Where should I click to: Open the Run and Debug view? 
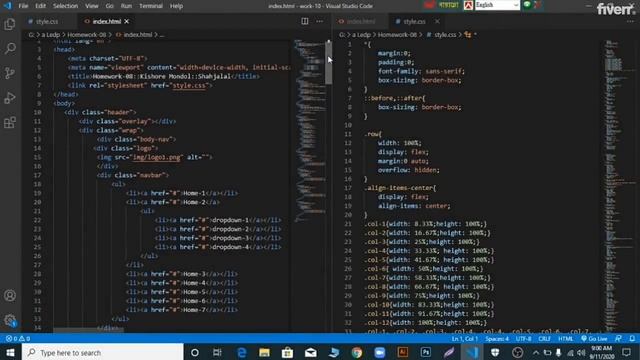pos(10,98)
